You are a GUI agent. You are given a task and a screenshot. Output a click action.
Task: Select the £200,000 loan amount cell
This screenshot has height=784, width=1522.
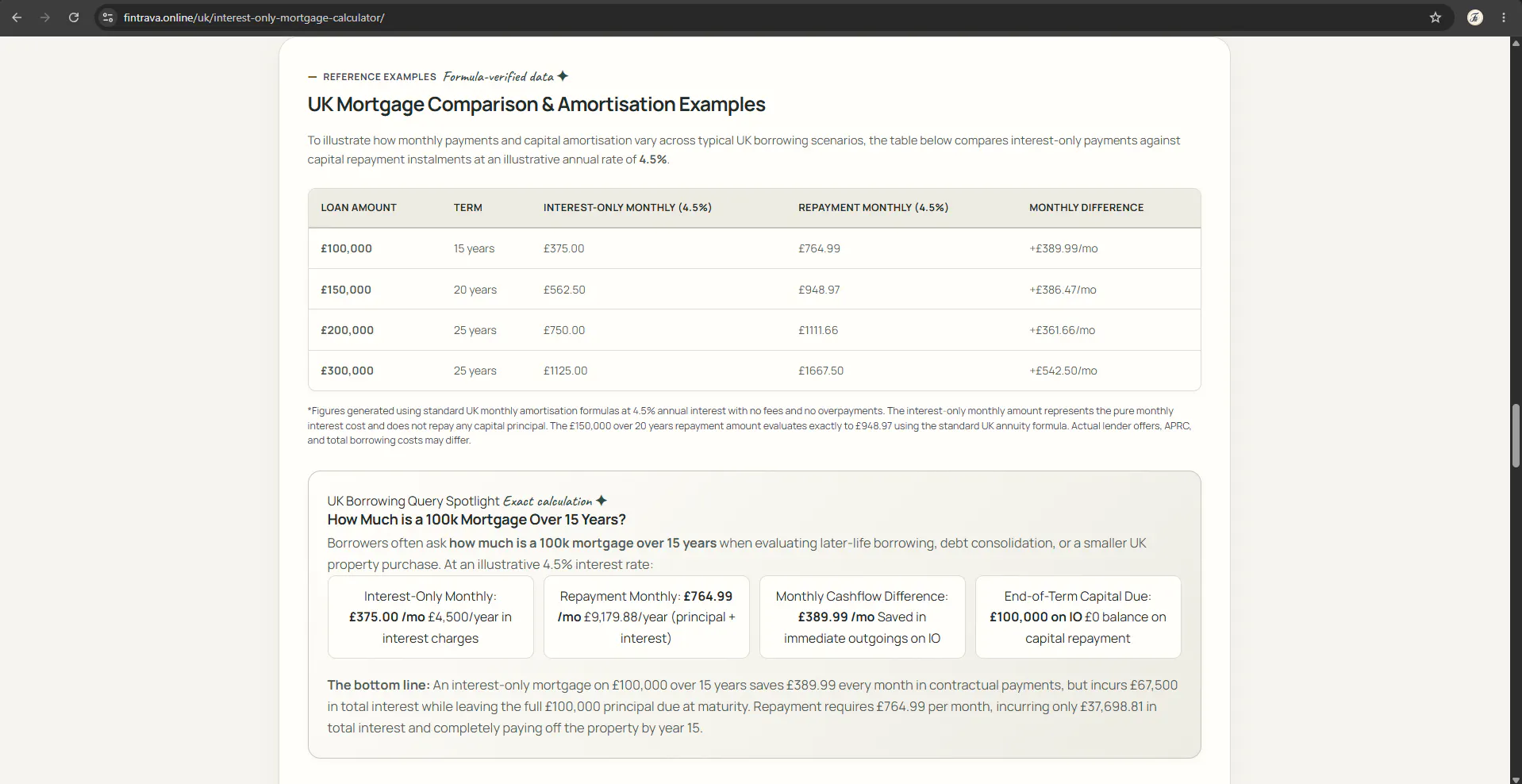(348, 330)
